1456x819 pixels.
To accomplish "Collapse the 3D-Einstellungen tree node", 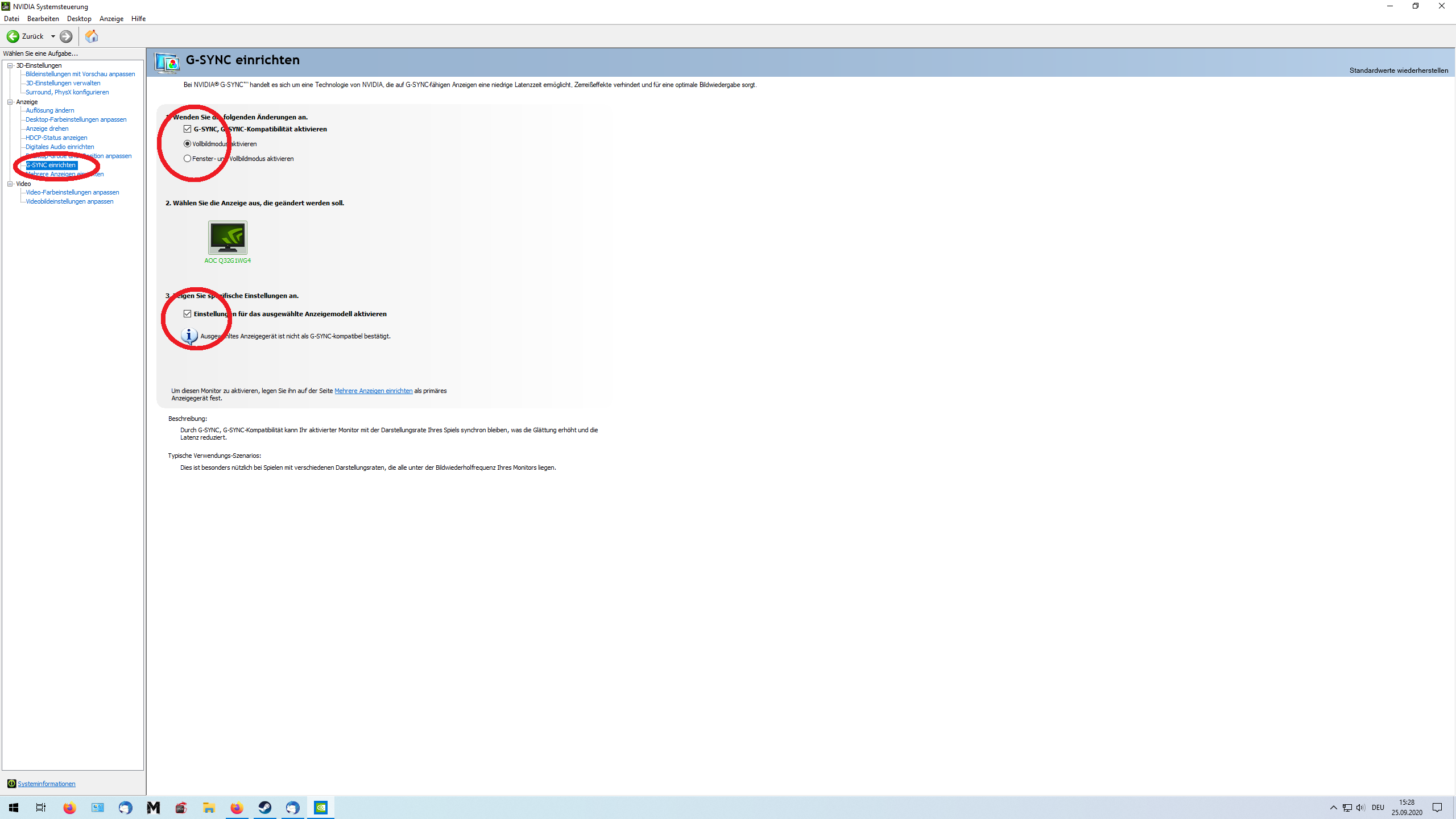I will pyautogui.click(x=10, y=65).
